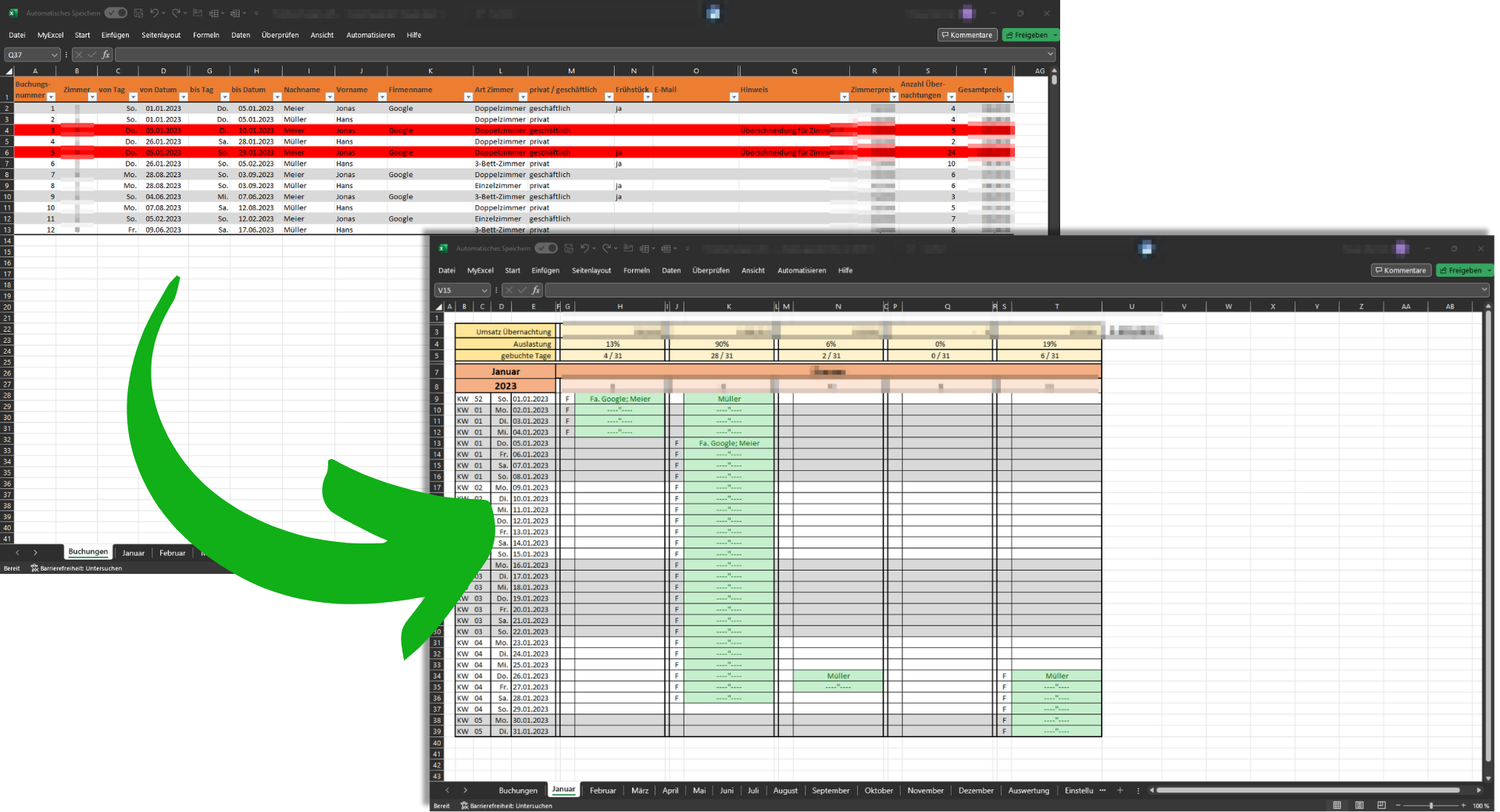
Task: Click the next-sheet arrow in the back window
Action: [x=35, y=553]
